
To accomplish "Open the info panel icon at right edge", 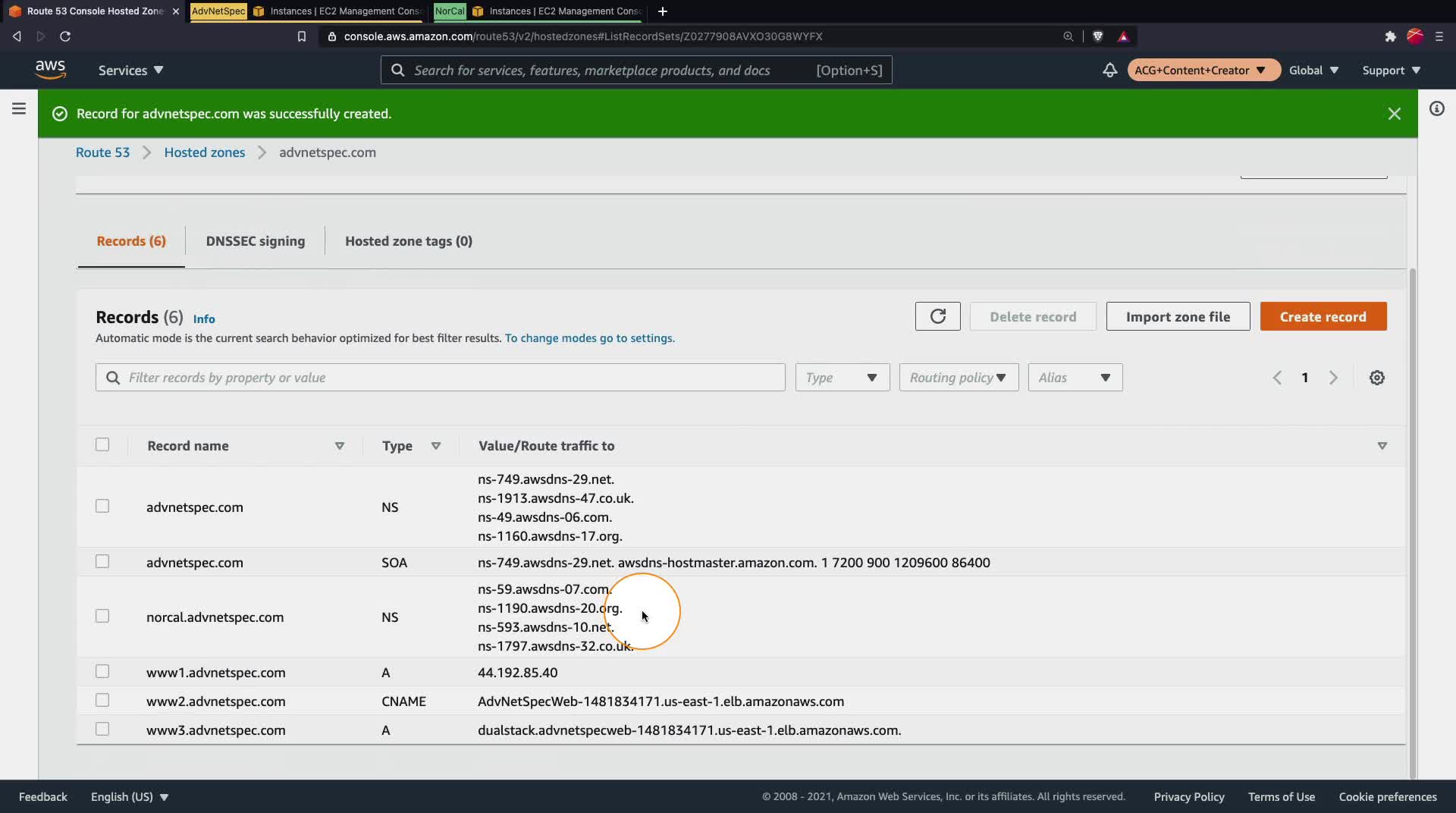I will pos(1436,108).
